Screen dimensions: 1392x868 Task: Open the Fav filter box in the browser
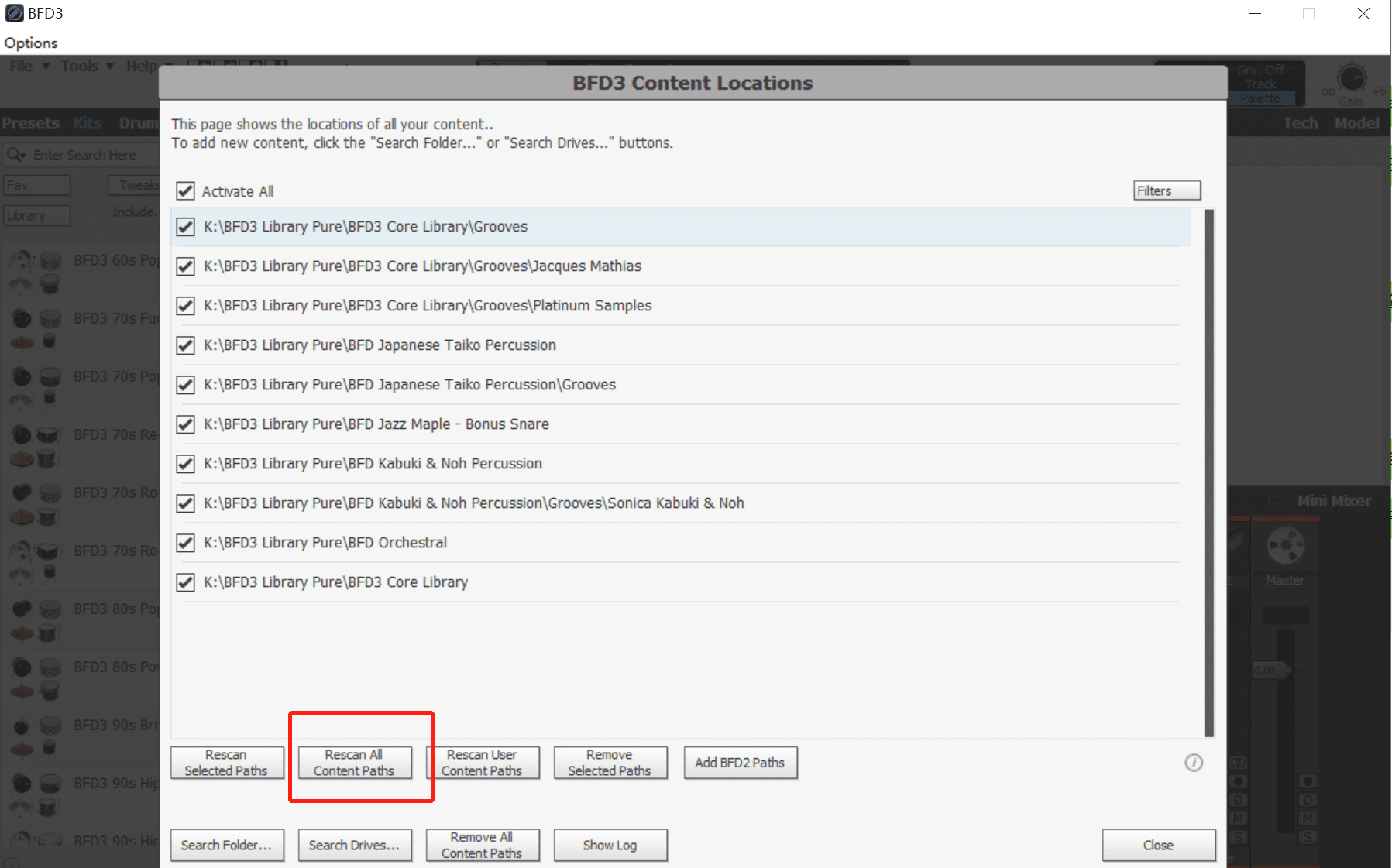(x=36, y=185)
